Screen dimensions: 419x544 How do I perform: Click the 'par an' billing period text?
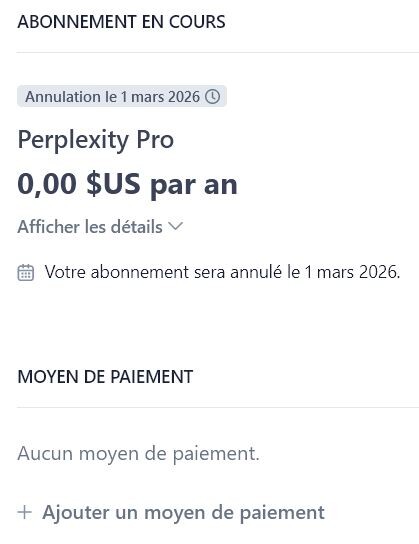(x=194, y=186)
